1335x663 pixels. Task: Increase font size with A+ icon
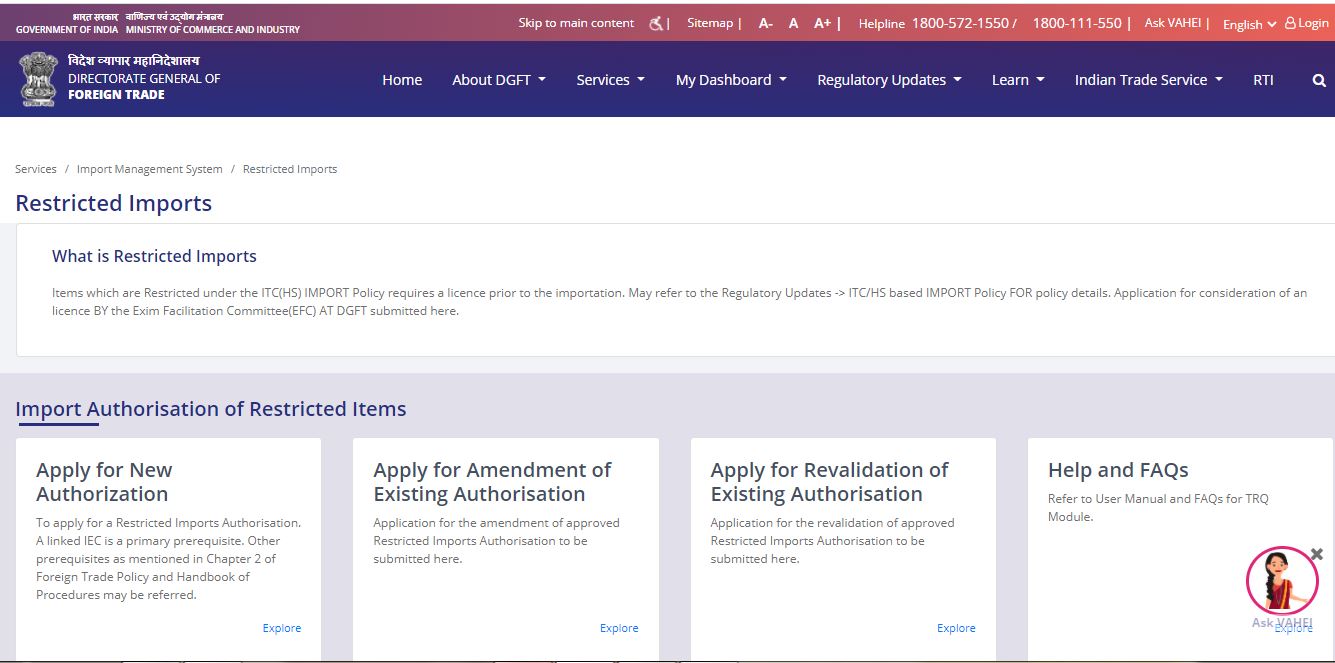coord(822,22)
